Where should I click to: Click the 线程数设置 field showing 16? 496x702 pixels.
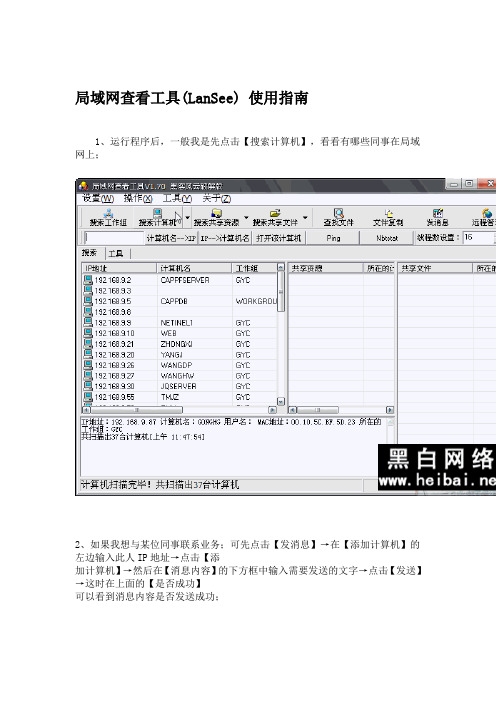click(478, 238)
